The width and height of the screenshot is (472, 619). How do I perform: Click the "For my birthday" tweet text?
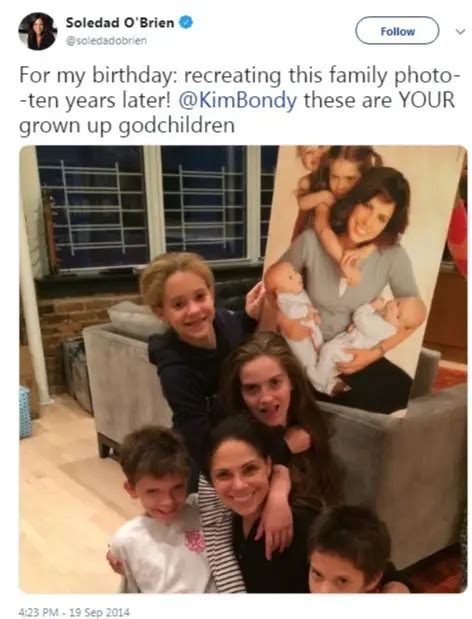click(x=238, y=101)
